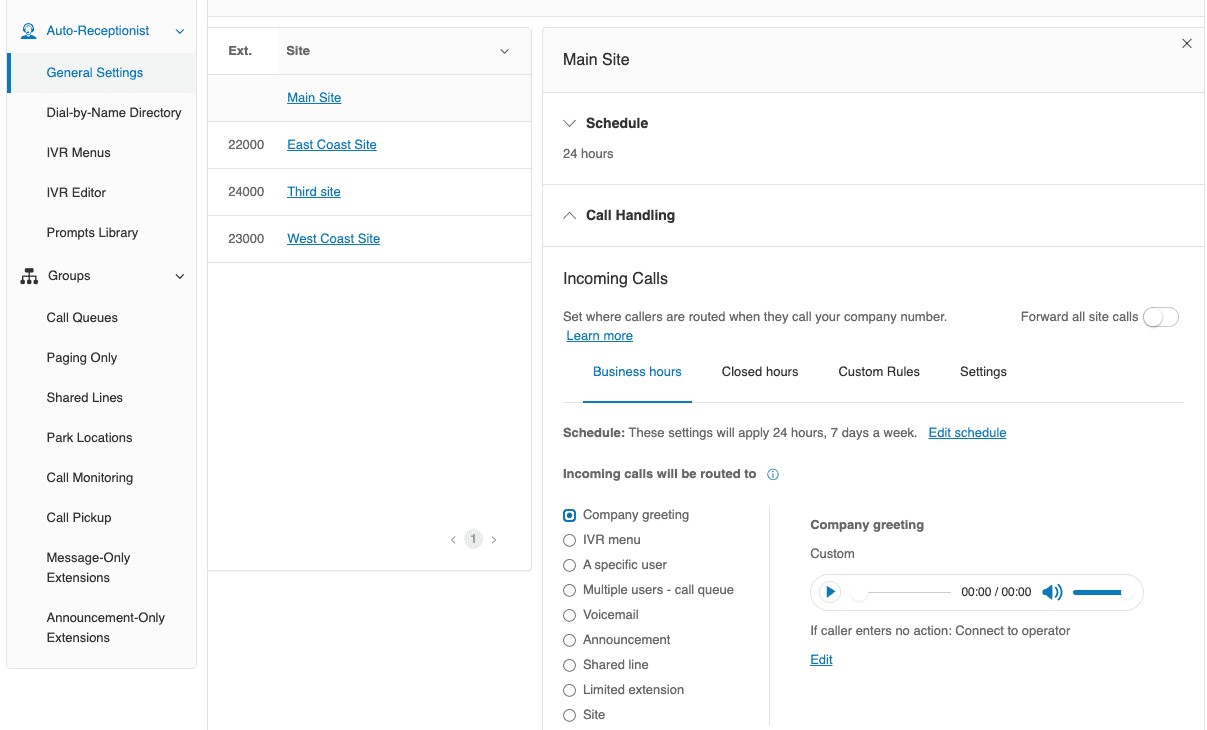This screenshot has width=1207, height=730.
Task: Adjust the greeting volume slider
Action: pos(1097,592)
